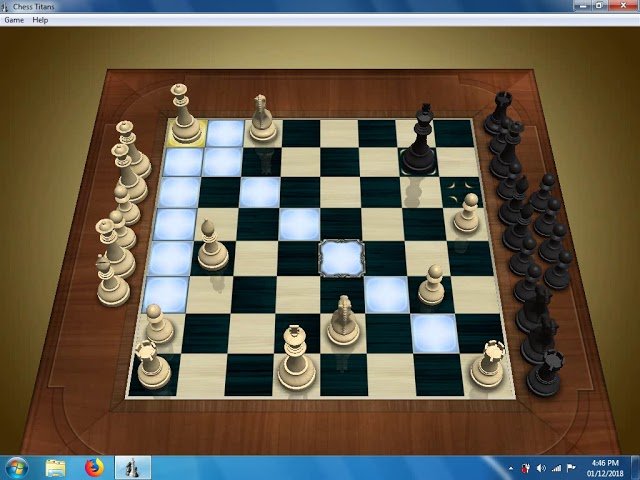
Task: Open the Help menu
Action: 40,20
